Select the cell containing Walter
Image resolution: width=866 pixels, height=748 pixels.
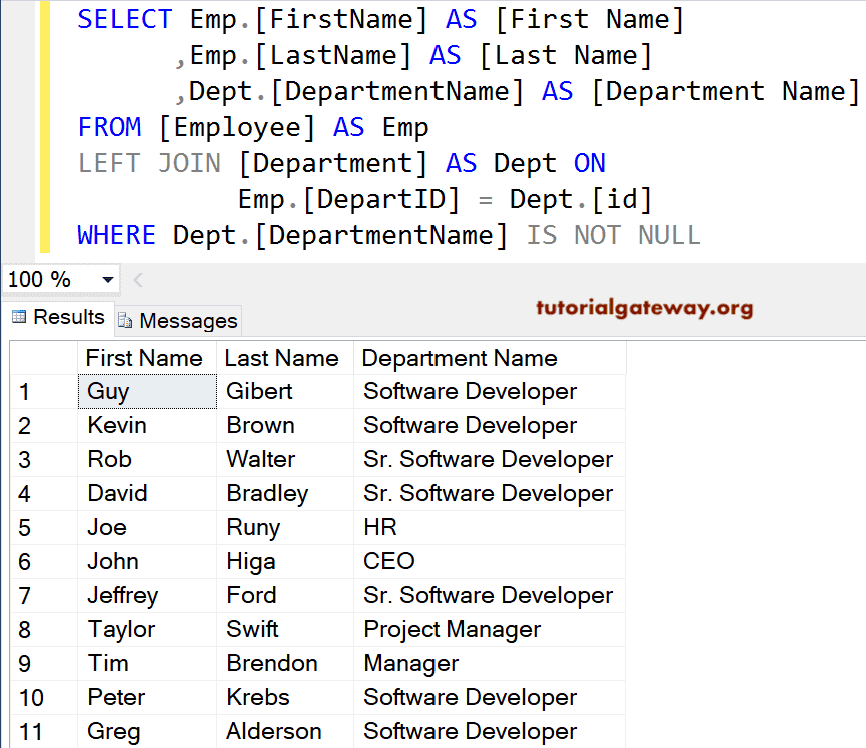point(284,460)
